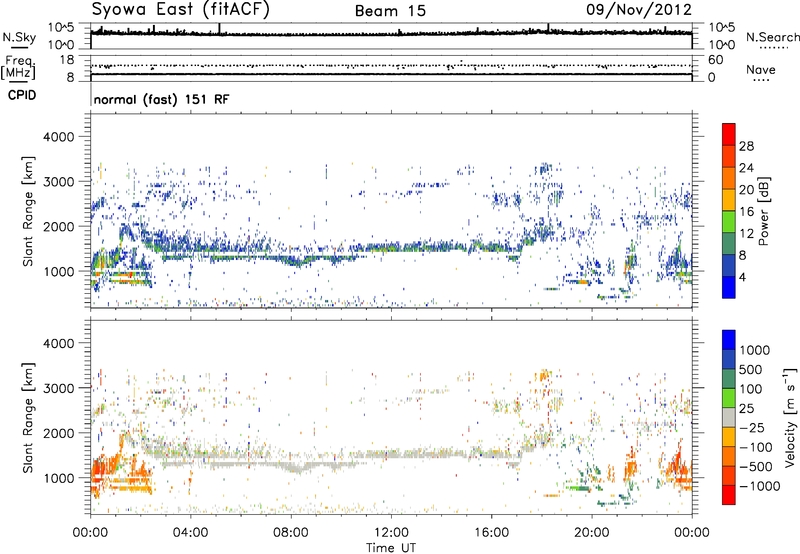Click 'normal (fast) 151 RF' text
Viewport: 800px width, 554px height.
[162, 99]
